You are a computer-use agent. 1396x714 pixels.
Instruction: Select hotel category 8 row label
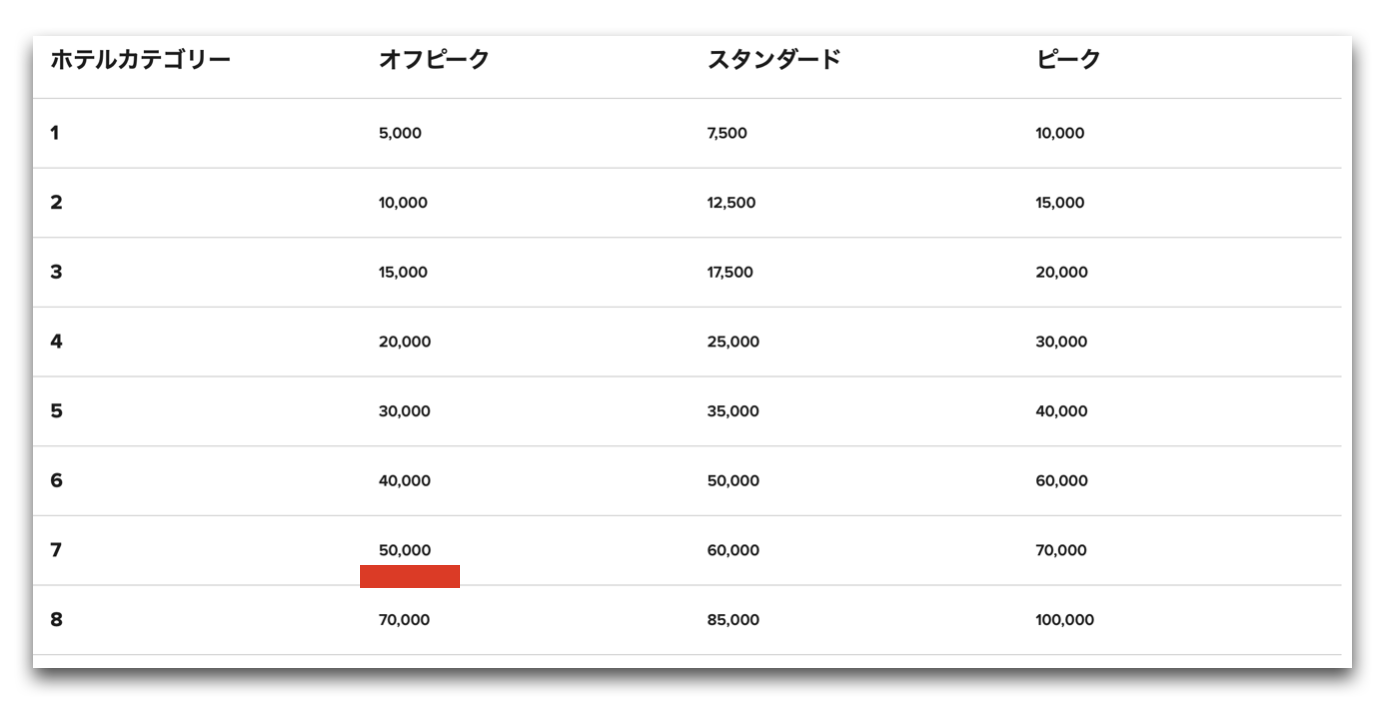tap(56, 619)
